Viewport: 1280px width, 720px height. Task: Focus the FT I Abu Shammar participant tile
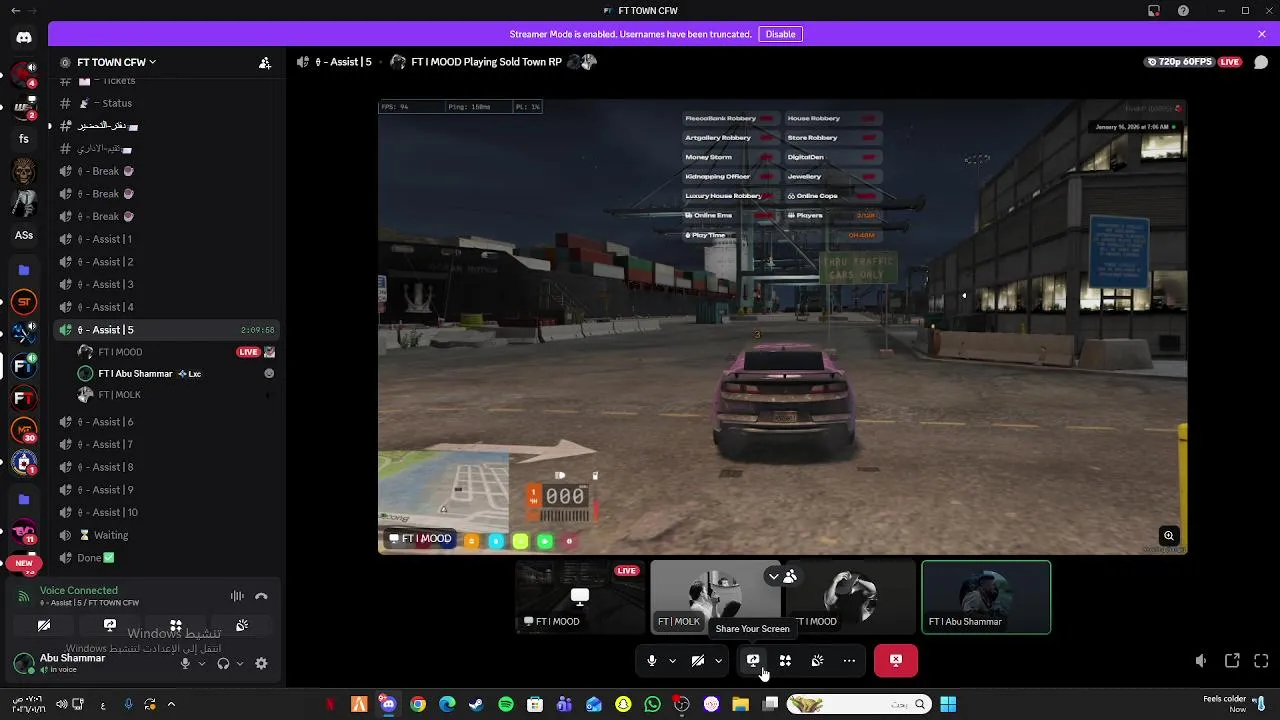point(986,597)
